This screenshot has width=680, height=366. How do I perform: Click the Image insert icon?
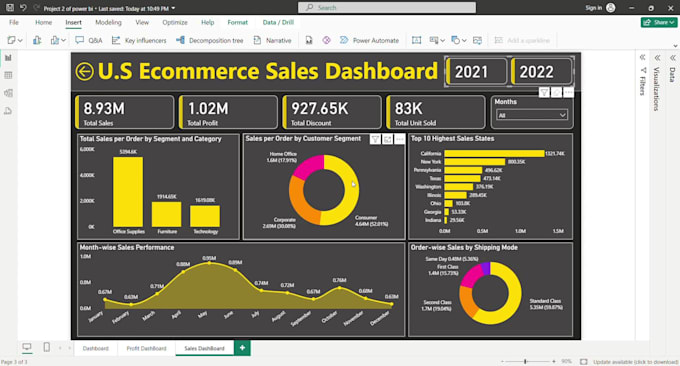(x=477, y=40)
